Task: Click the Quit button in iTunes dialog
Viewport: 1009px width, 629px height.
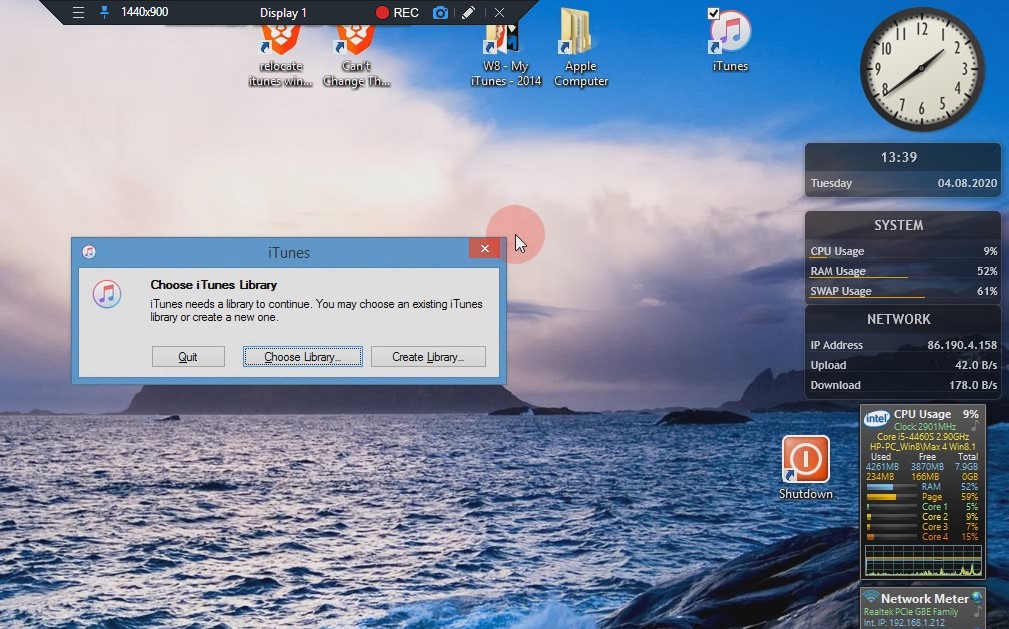Action: (x=188, y=357)
